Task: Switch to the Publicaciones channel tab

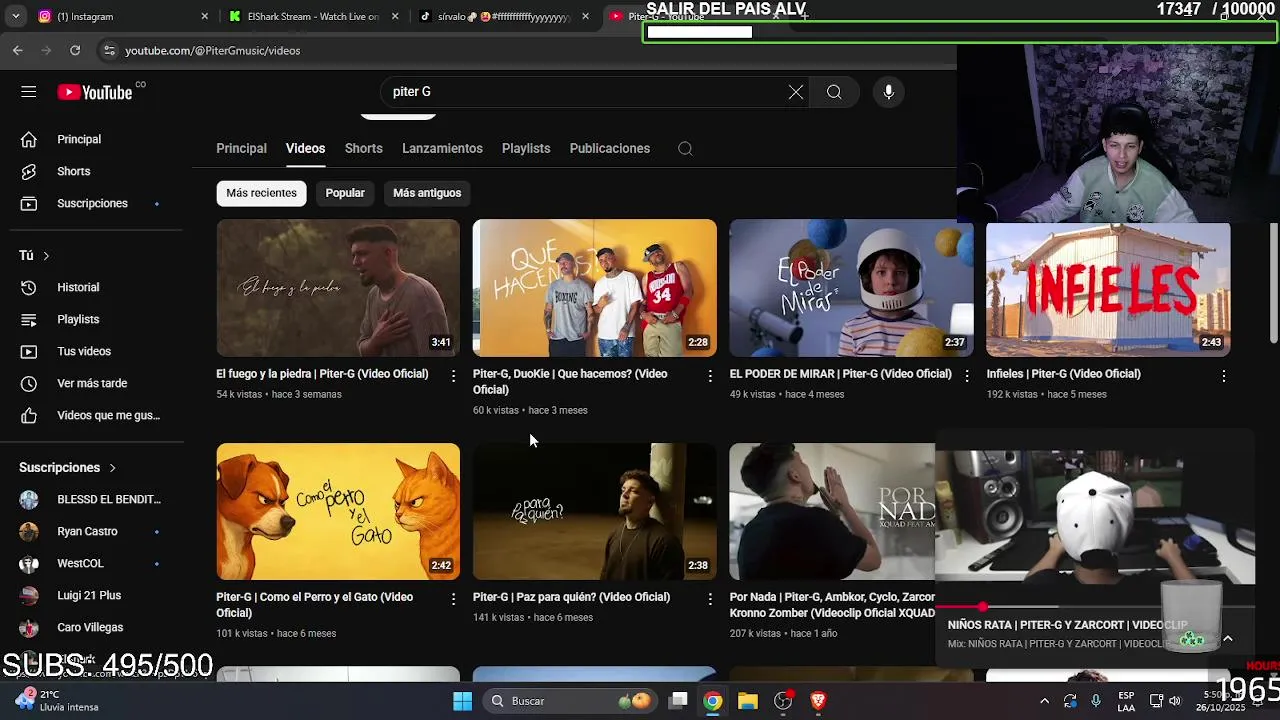Action: pyautogui.click(x=610, y=149)
